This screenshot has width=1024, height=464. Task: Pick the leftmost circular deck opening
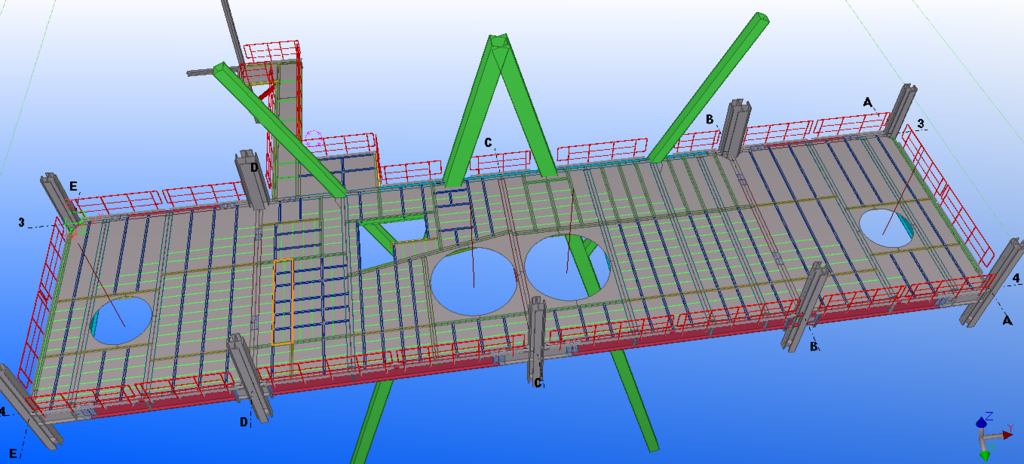(x=121, y=318)
